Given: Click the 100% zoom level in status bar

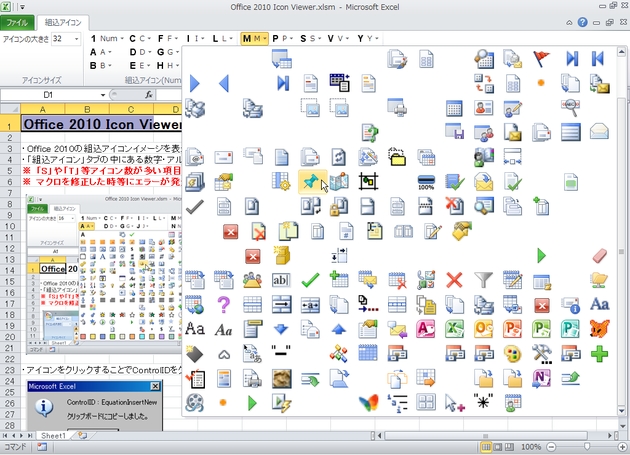Looking at the screenshot, I should (x=531, y=447).
